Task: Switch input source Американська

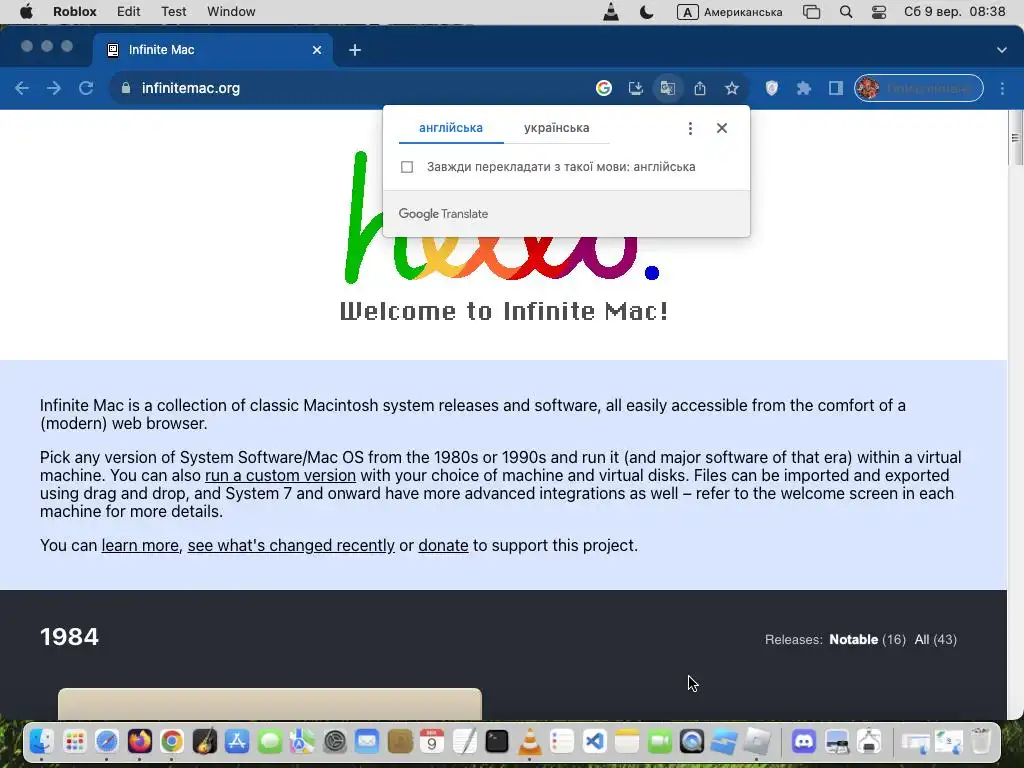Action: (x=729, y=12)
